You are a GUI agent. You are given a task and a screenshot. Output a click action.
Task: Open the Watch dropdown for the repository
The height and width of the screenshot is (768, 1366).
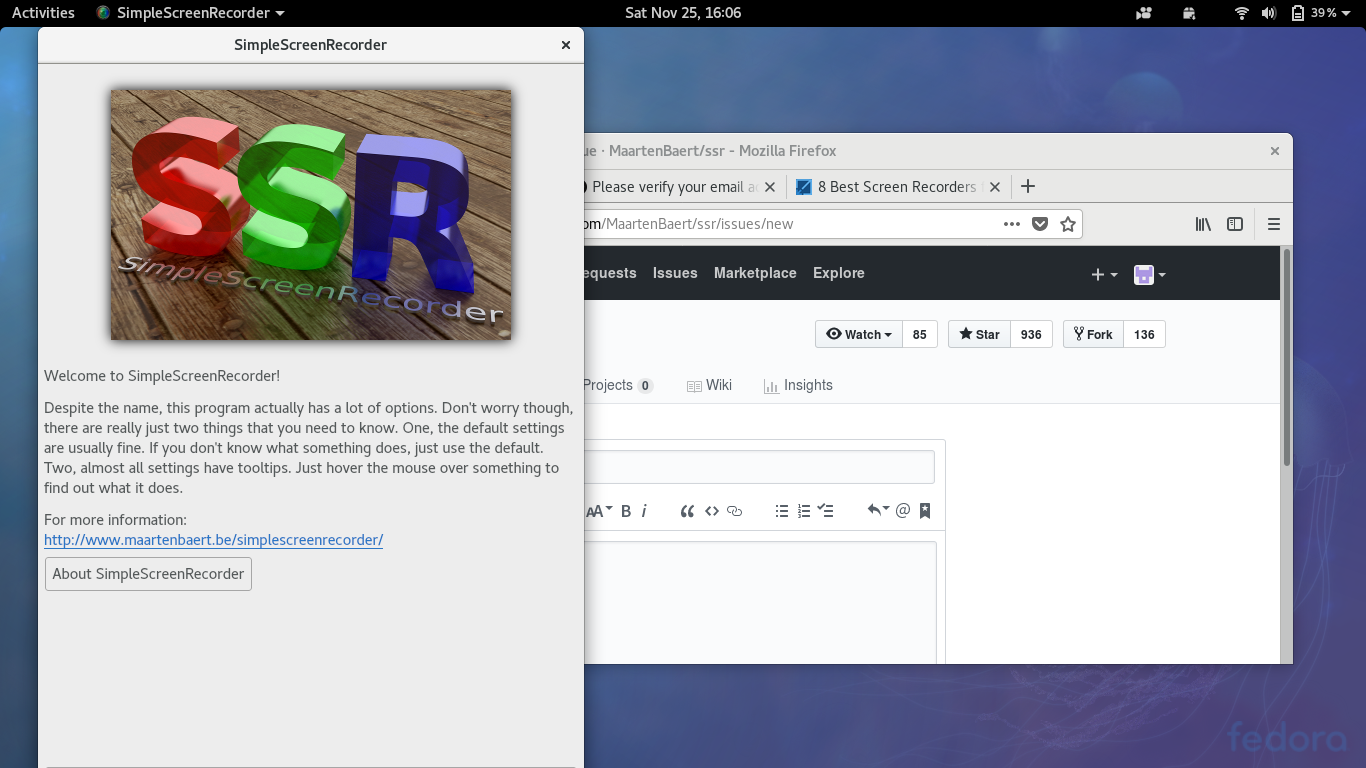click(858, 334)
